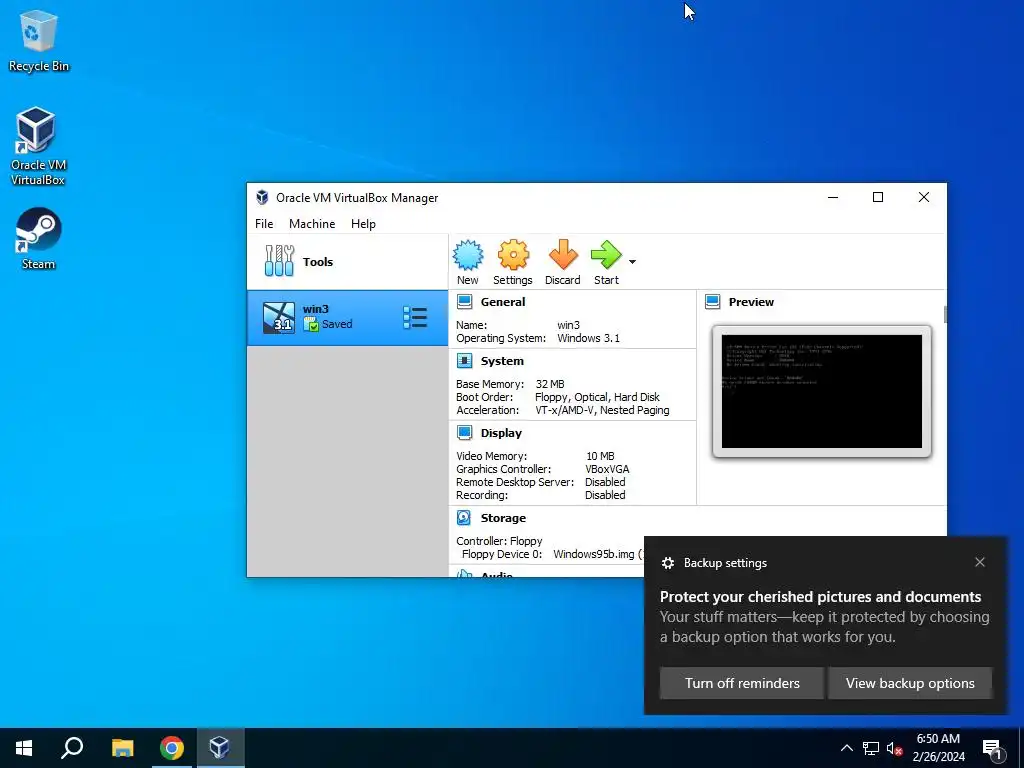The height and width of the screenshot is (768, 1024).
Task: Select the Oracle VM VirtualBox desktop shortcut
Action: (x=37, y=147)
